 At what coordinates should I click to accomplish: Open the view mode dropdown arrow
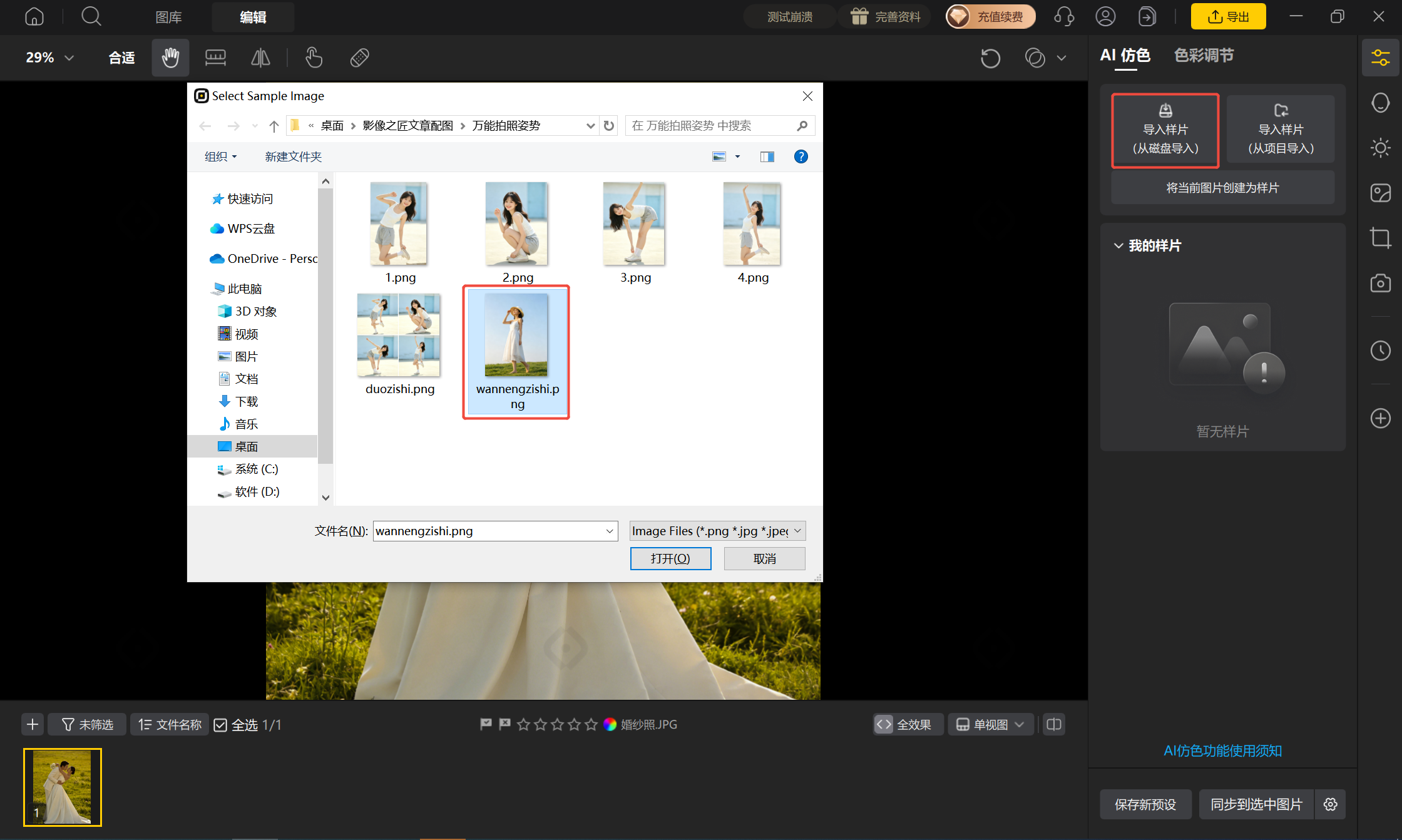737,156
